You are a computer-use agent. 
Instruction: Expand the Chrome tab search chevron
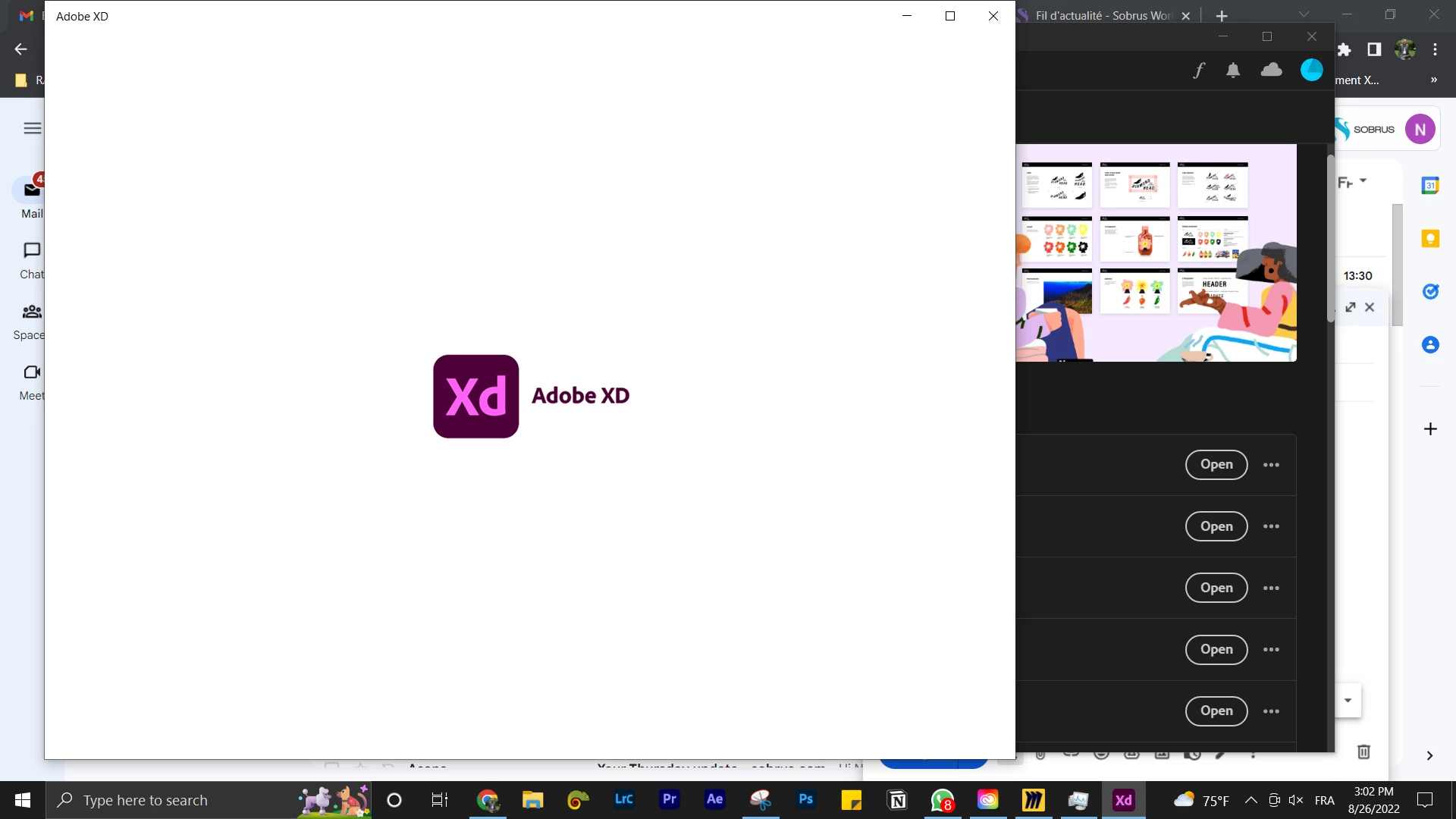(x=1304, y=14)
